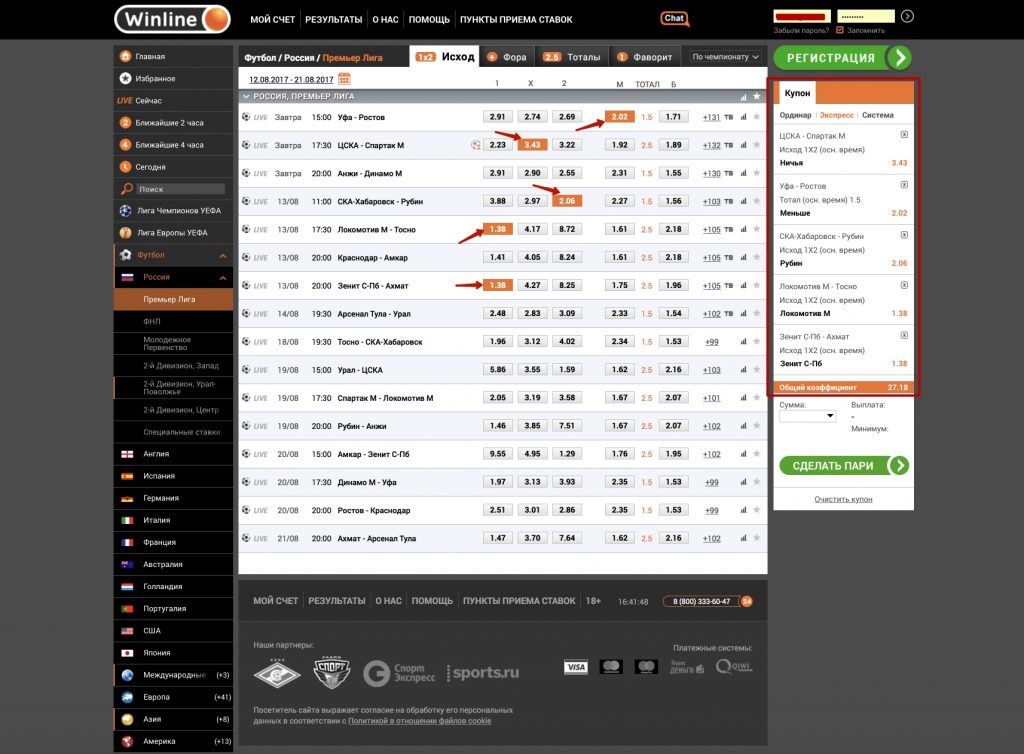Click the login arrow button
This screenshot has width=1024, height=754.
click(907, 16)
